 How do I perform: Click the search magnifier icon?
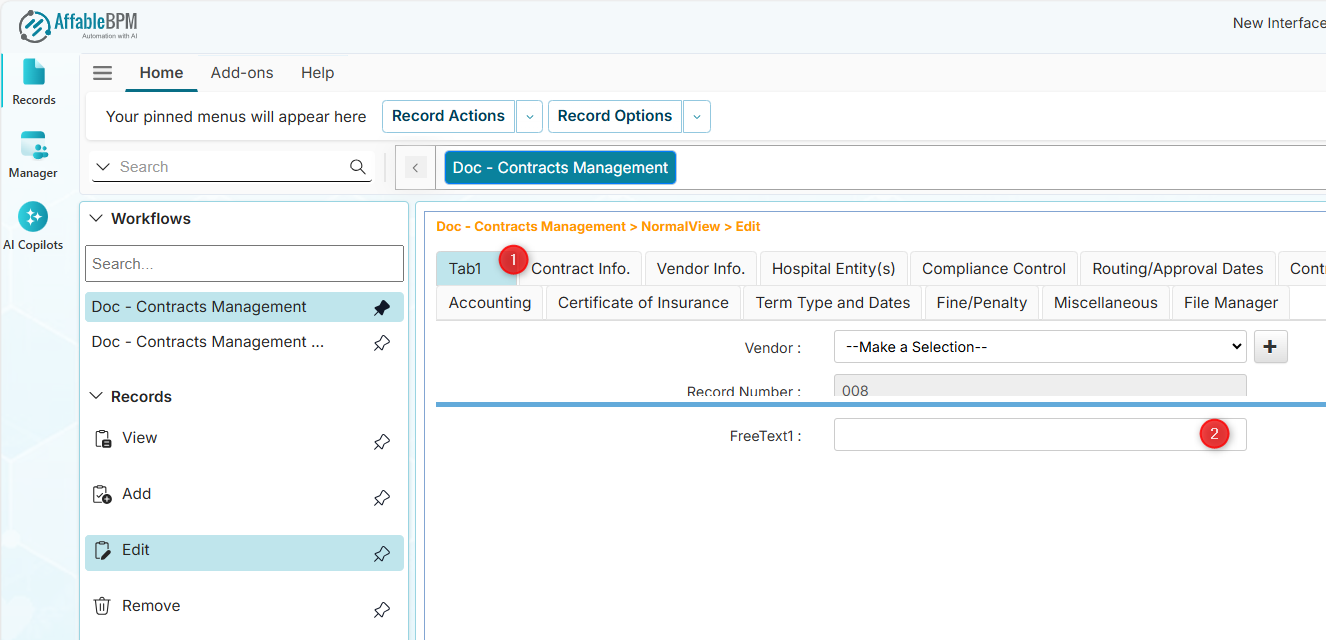[x=358, y=167]
